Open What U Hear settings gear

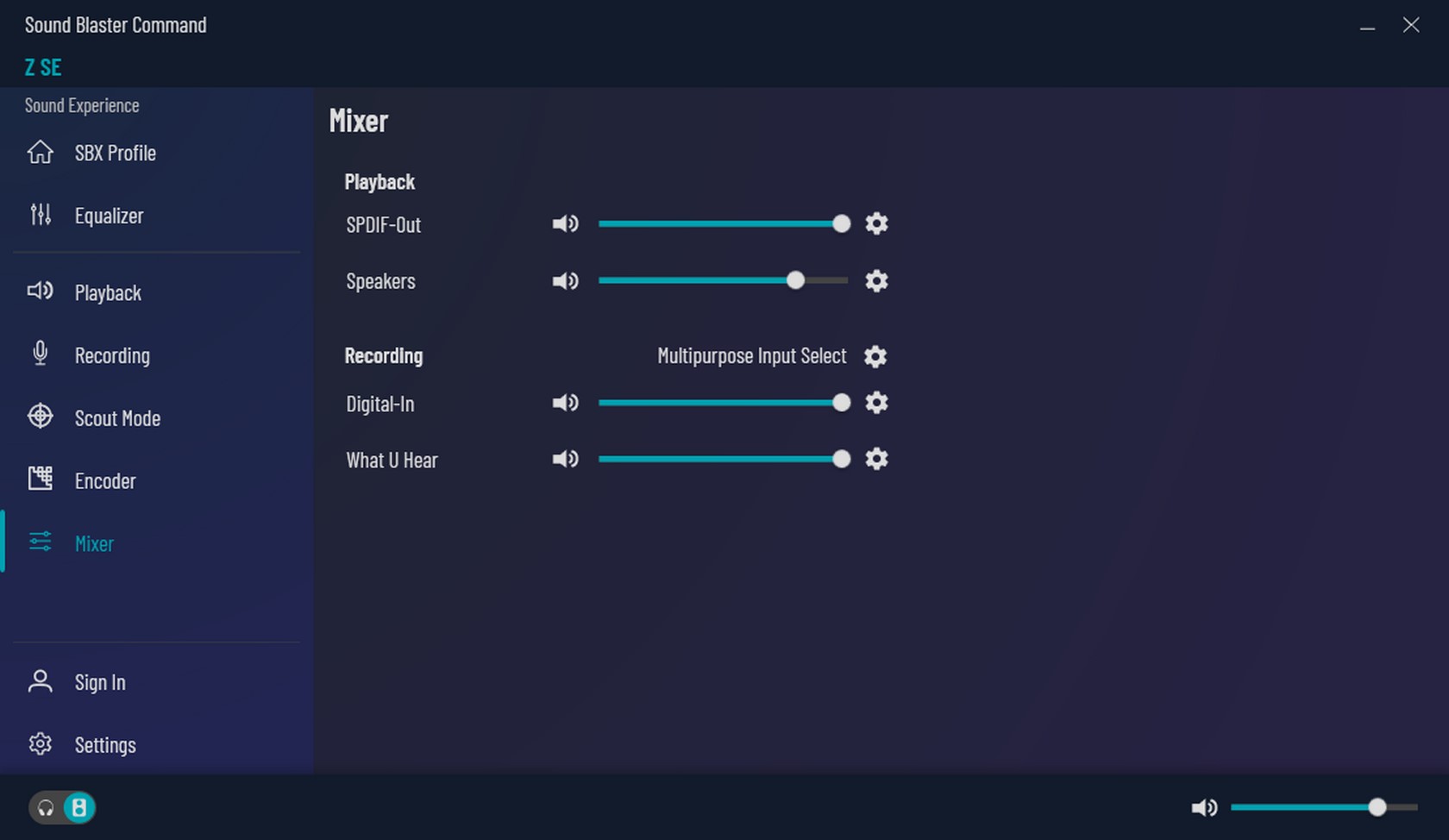tap(876, 459)
